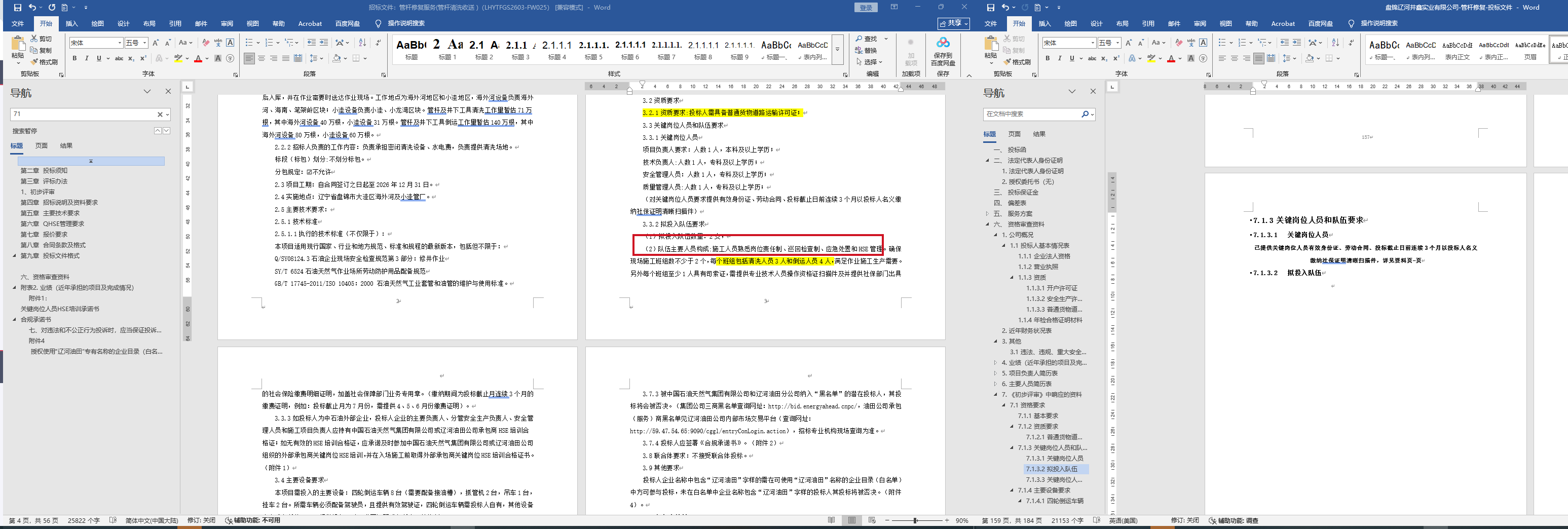The width and height of the screenshot is (1568, 529).
Task: Clear all formatting in right window ribbon
Action: [x=1179, y=43]
